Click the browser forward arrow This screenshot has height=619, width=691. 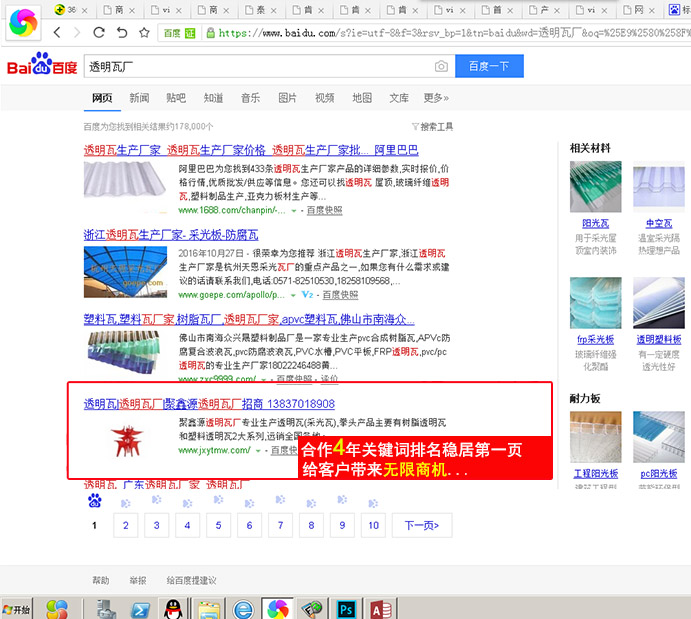[77, 32]
